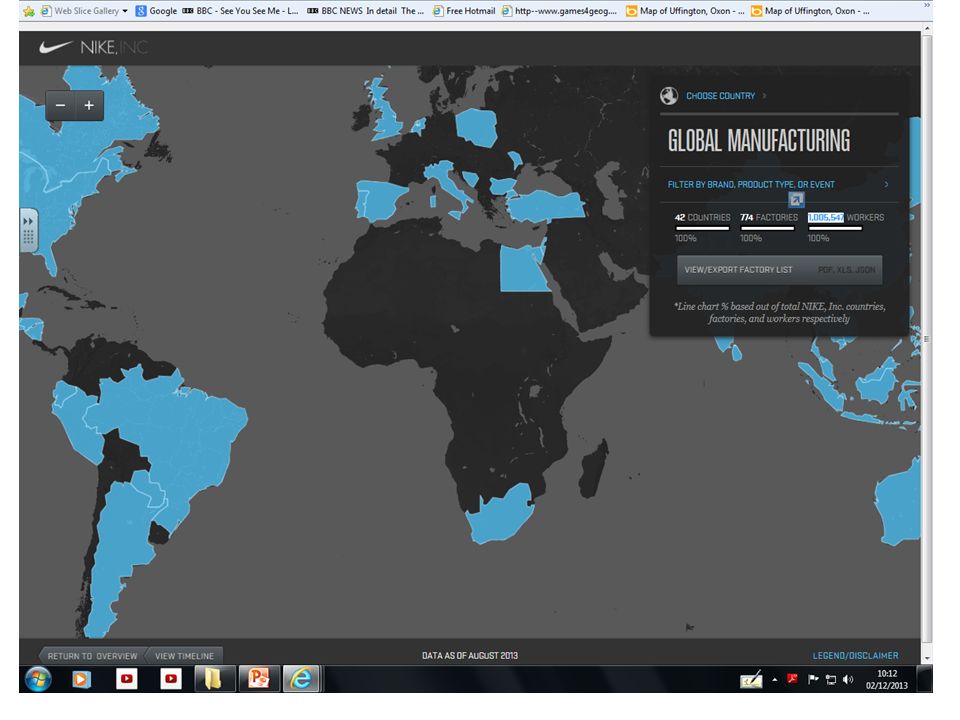This screenshot has width=960, height=720.
Task: Click the Factories 100% progress bar
Action: coord(768,228)
